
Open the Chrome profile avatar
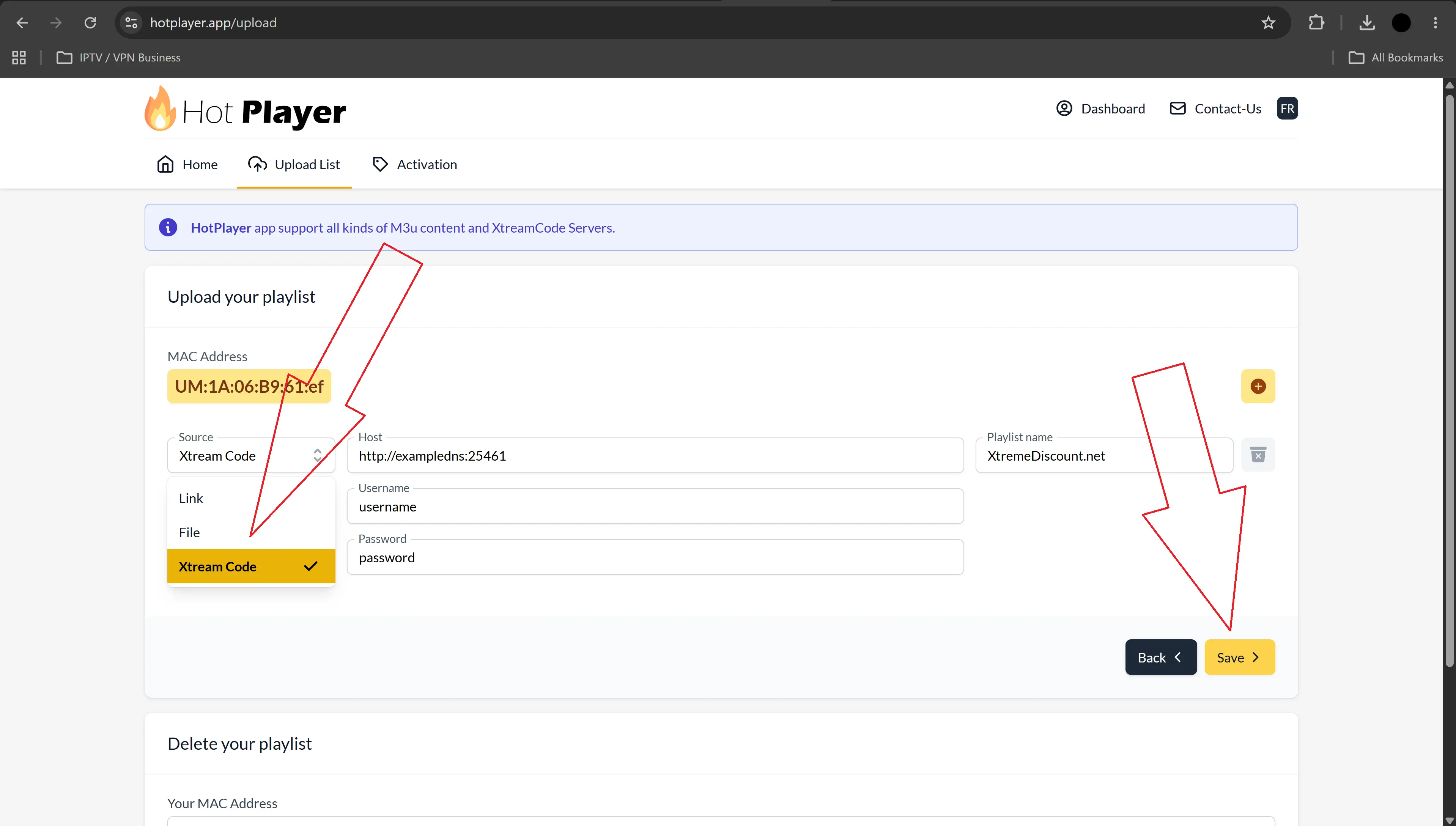(x=1401, y=23)
